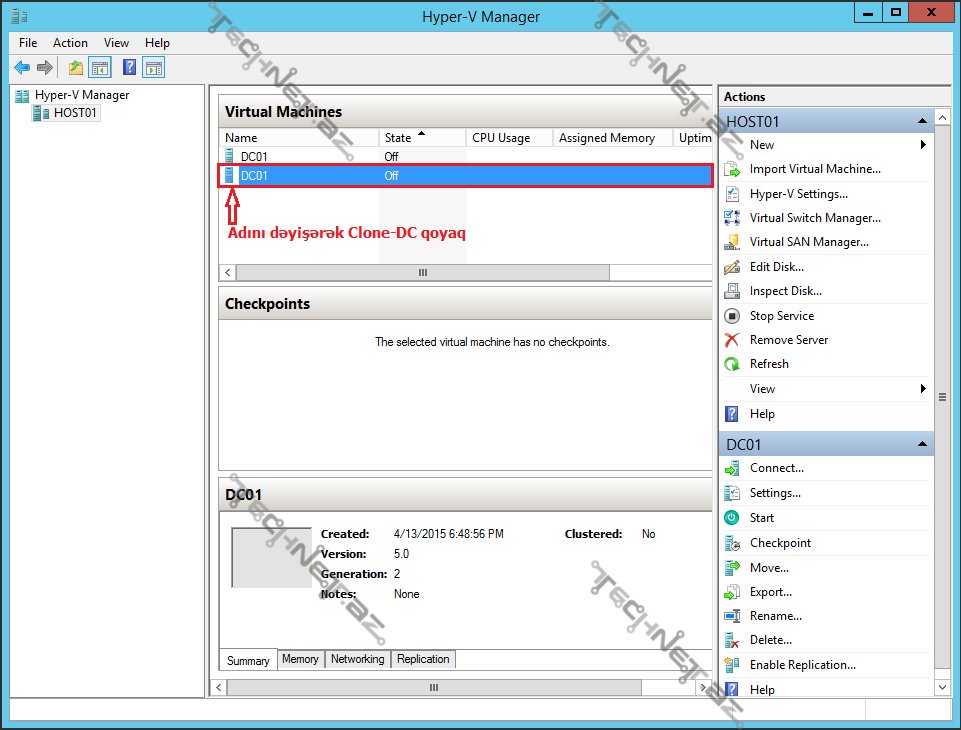Toggle the Action pane visibility
Screen dimensions: 961x730
153,67
